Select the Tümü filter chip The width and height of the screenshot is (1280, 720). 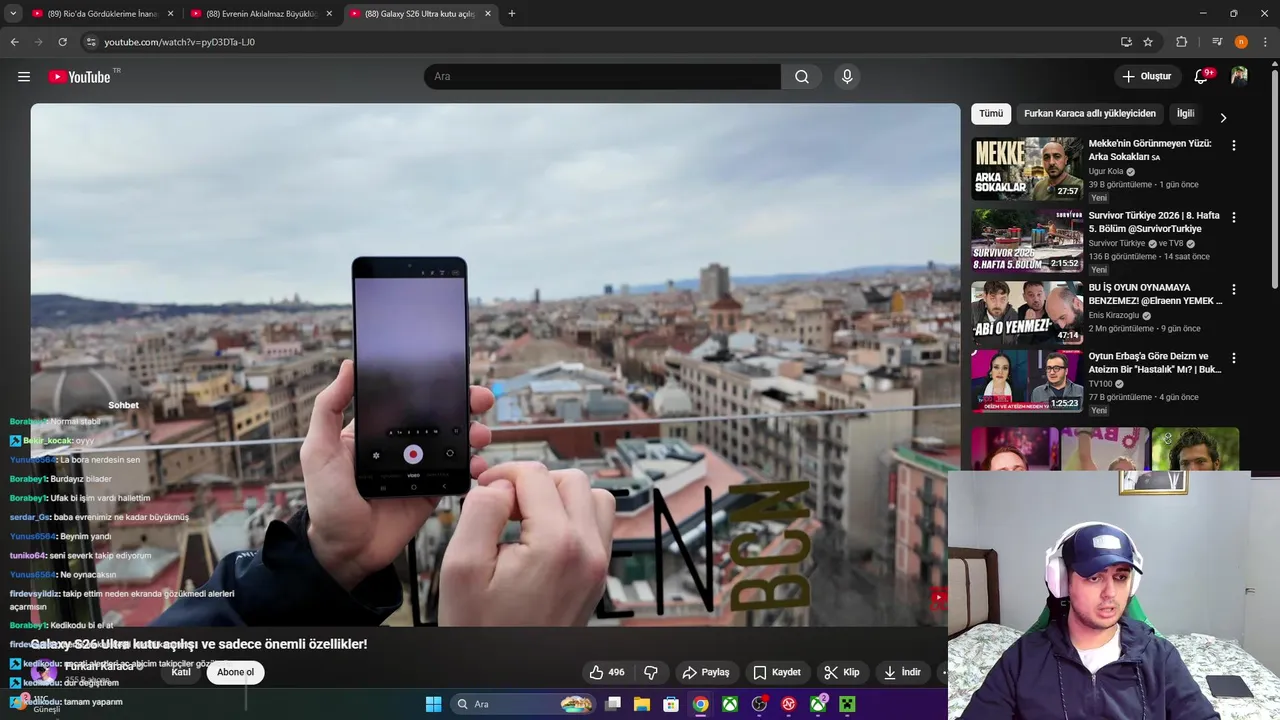pos(991,114)
